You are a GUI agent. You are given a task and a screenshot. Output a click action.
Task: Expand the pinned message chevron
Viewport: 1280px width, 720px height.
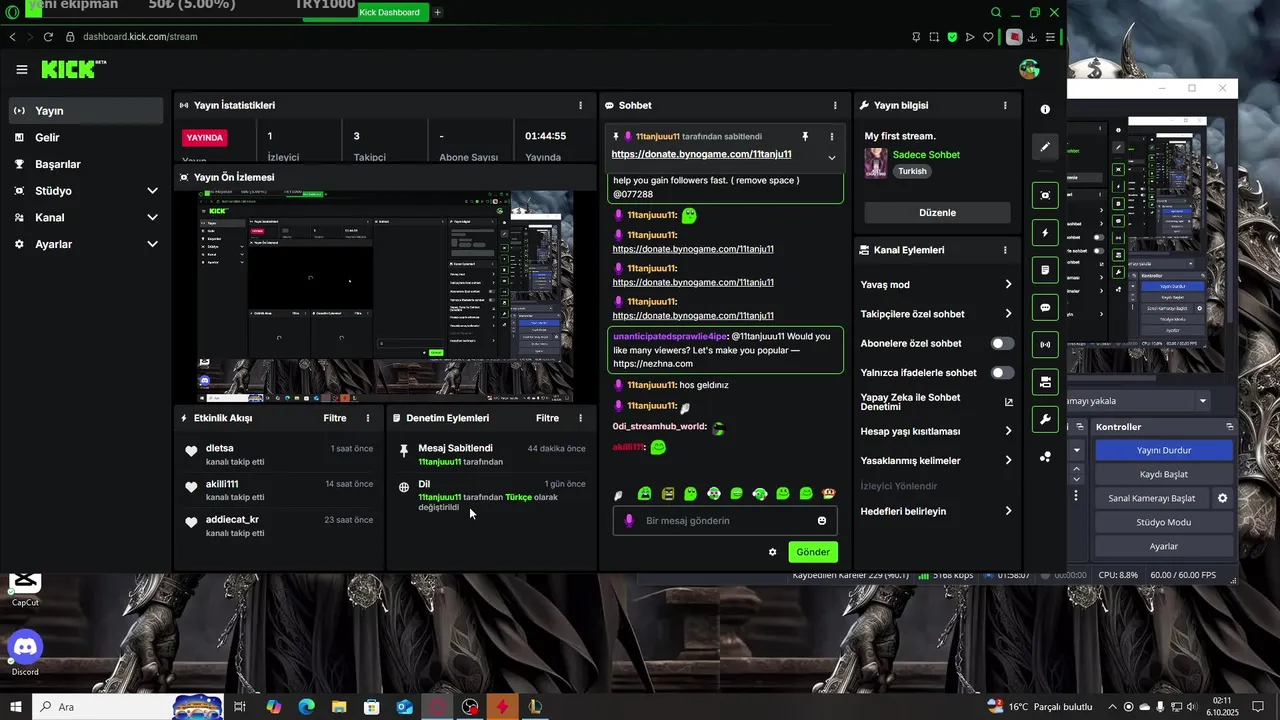point(831,157)
